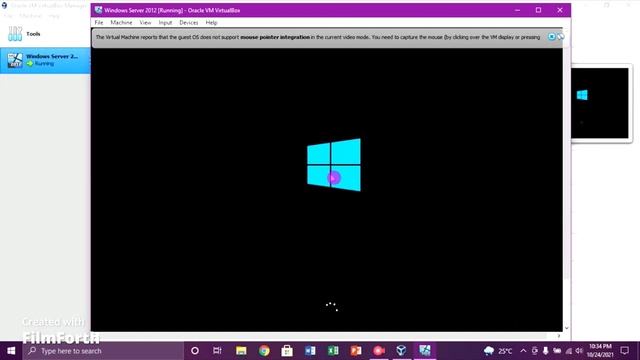This screenshot has height=360, width=640.
Task: Click VM window vertical scrollbar down arrow
Action: pyautogui.click(x=567, y=328)
